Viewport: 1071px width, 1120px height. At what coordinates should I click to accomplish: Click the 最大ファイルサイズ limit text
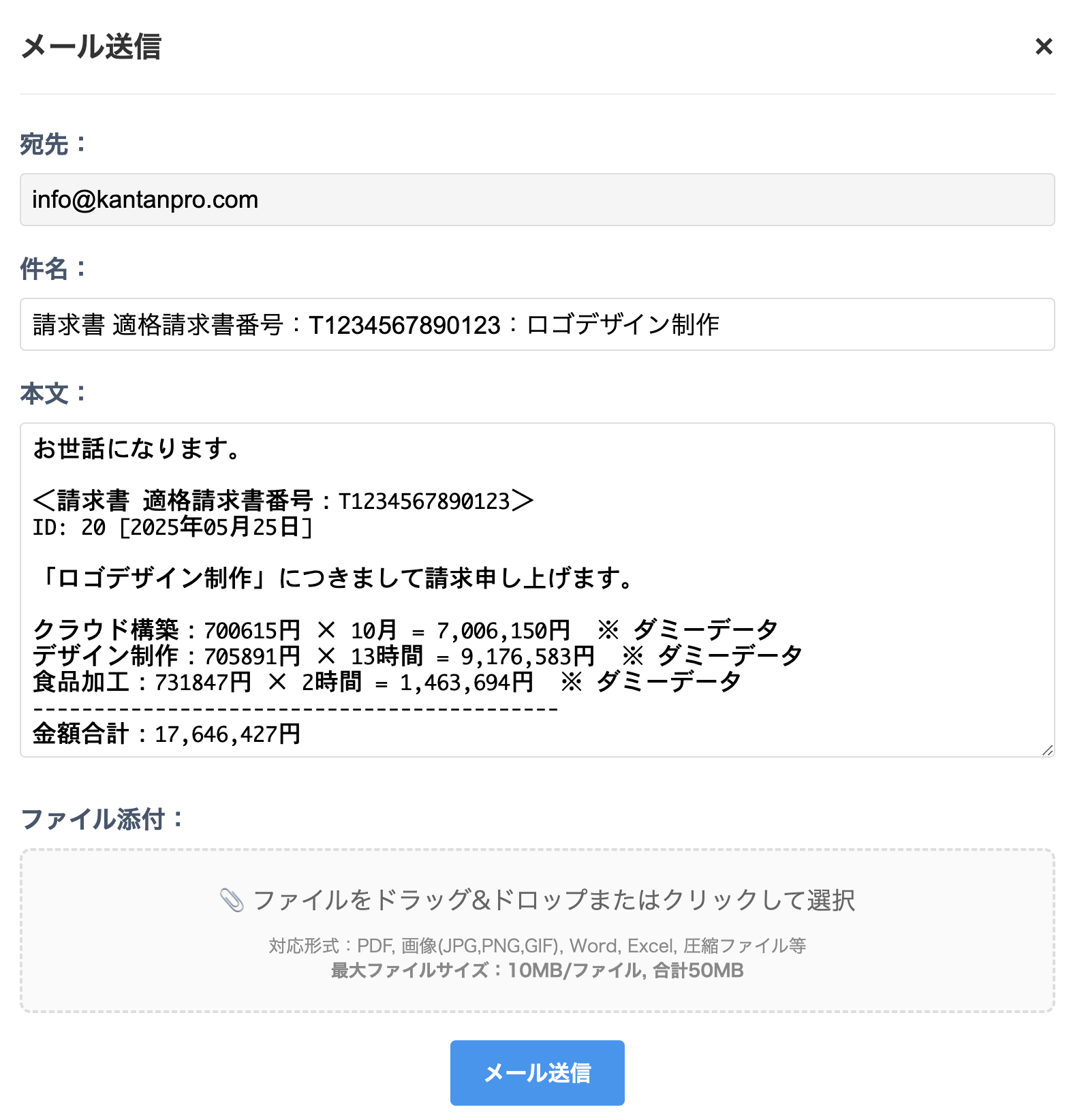click(x=537, y=970)
